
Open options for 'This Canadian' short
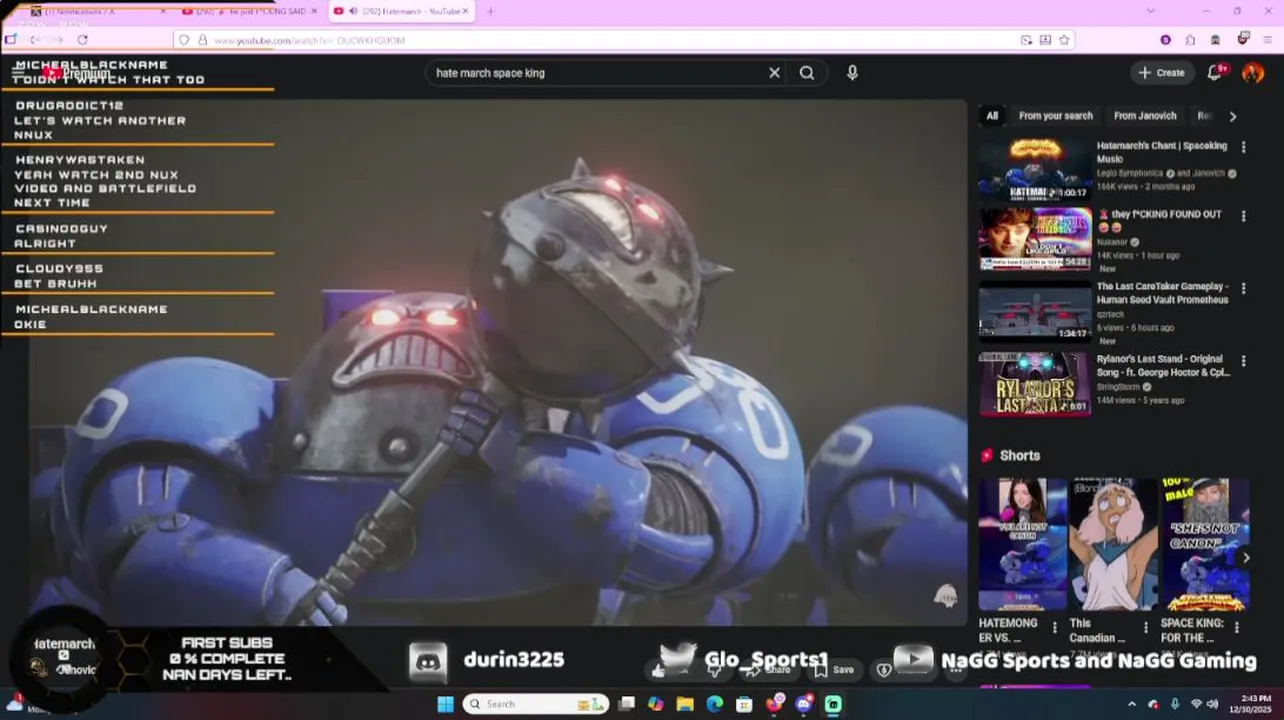(1146, 627)
